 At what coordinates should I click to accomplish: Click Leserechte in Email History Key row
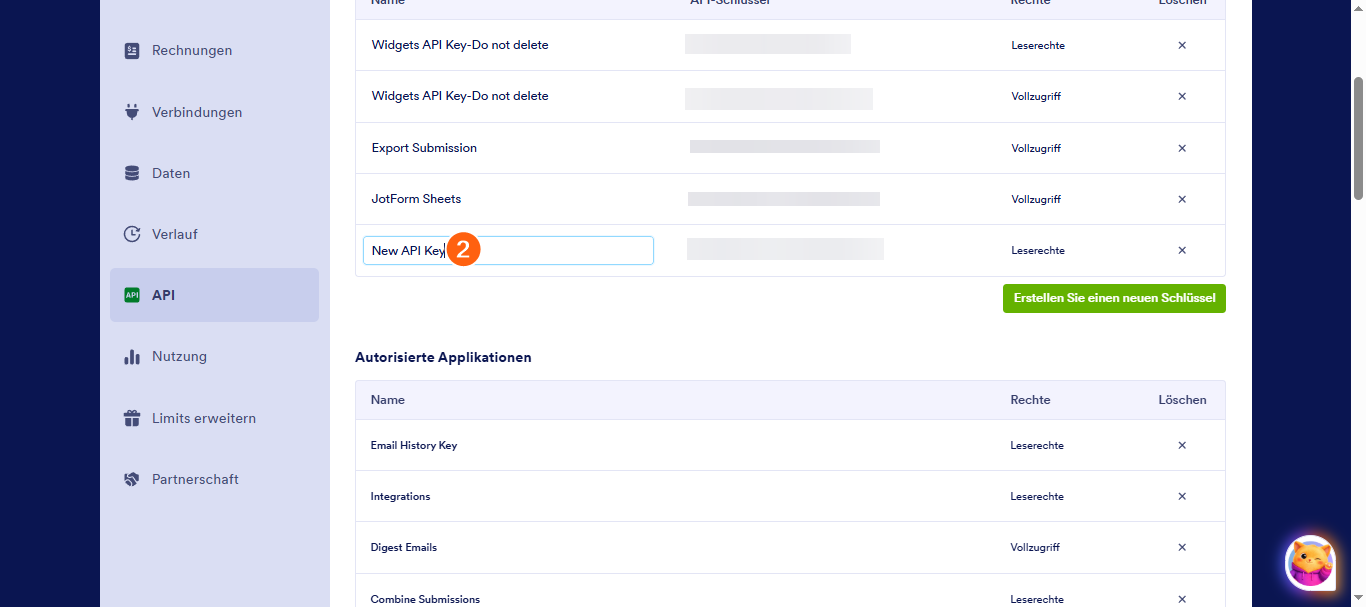click(1038, 445)
